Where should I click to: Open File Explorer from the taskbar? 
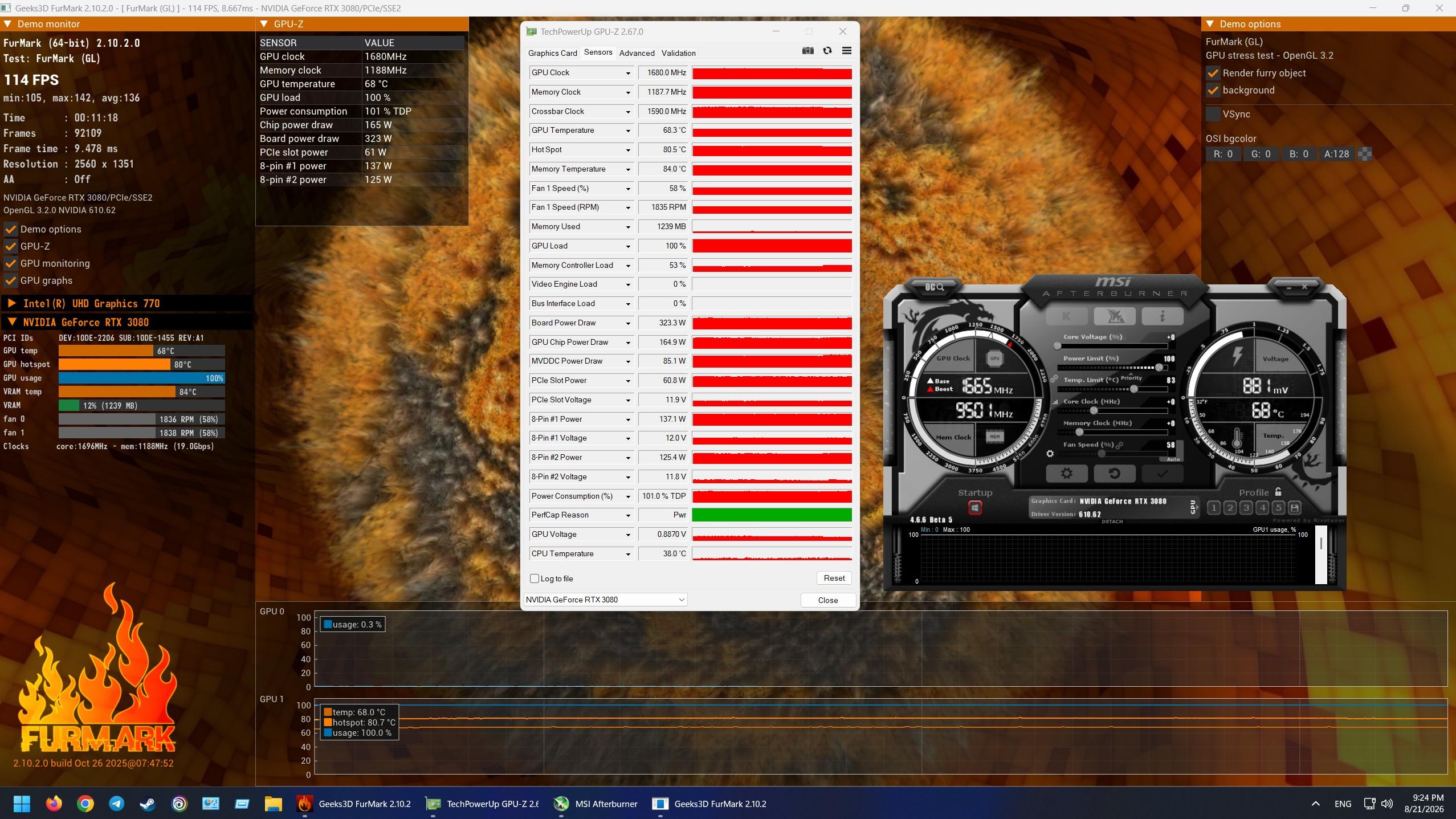pos(274,804)
